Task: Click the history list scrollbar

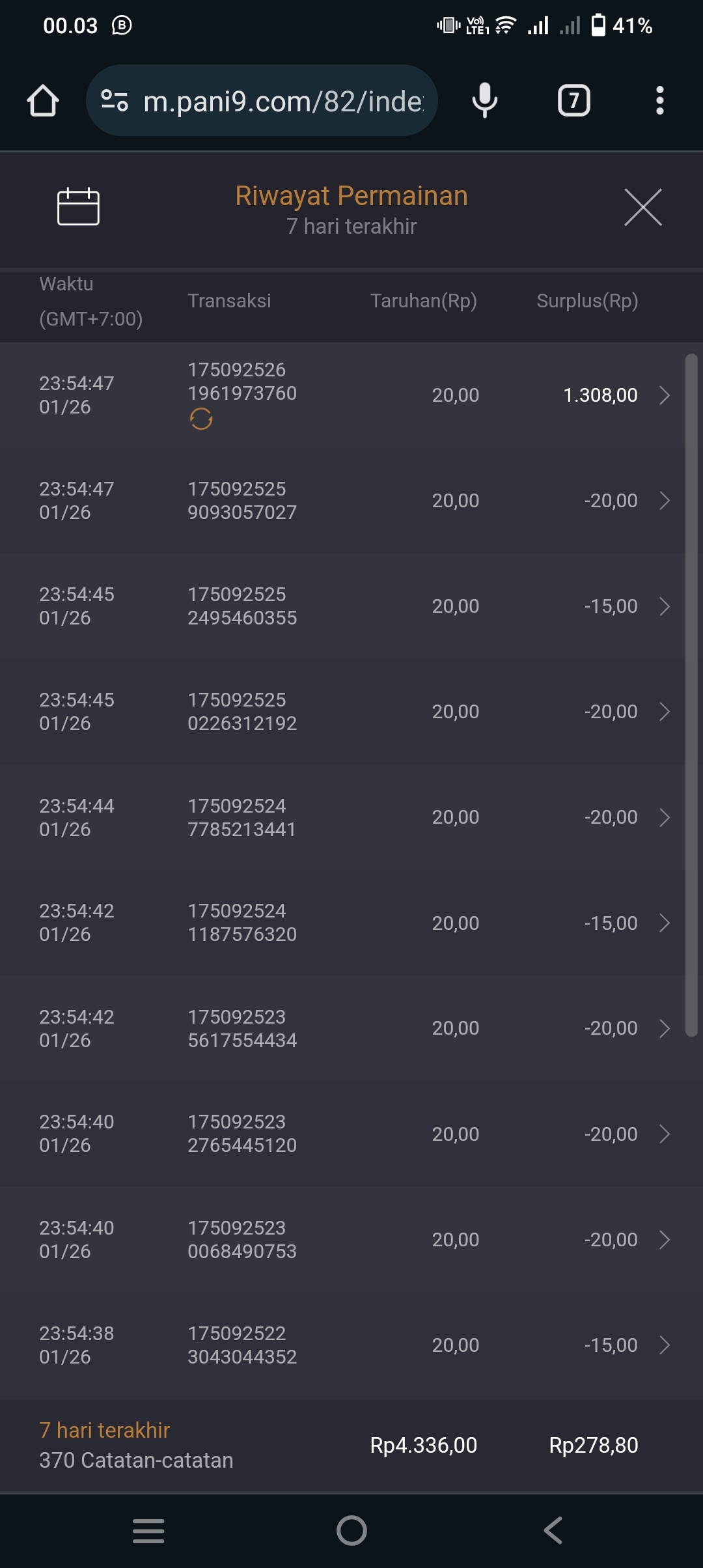Action: [691, 694]
